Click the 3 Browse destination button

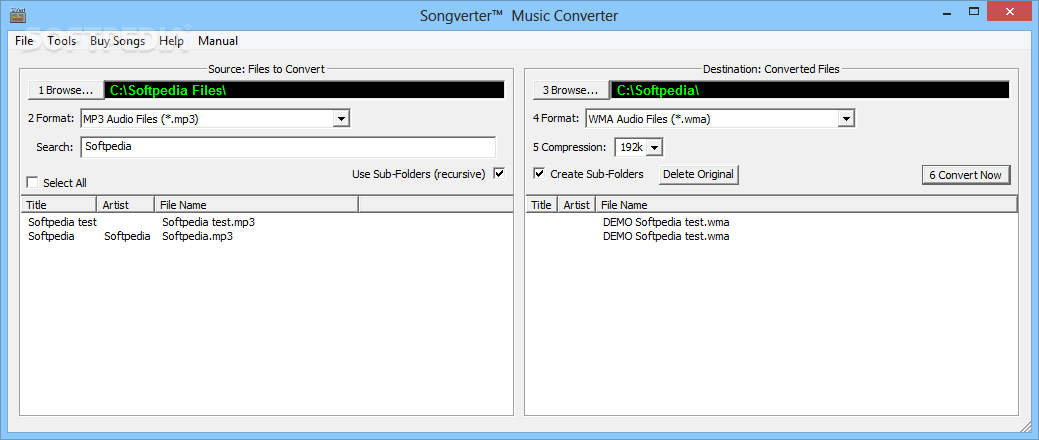click(571, 90)
